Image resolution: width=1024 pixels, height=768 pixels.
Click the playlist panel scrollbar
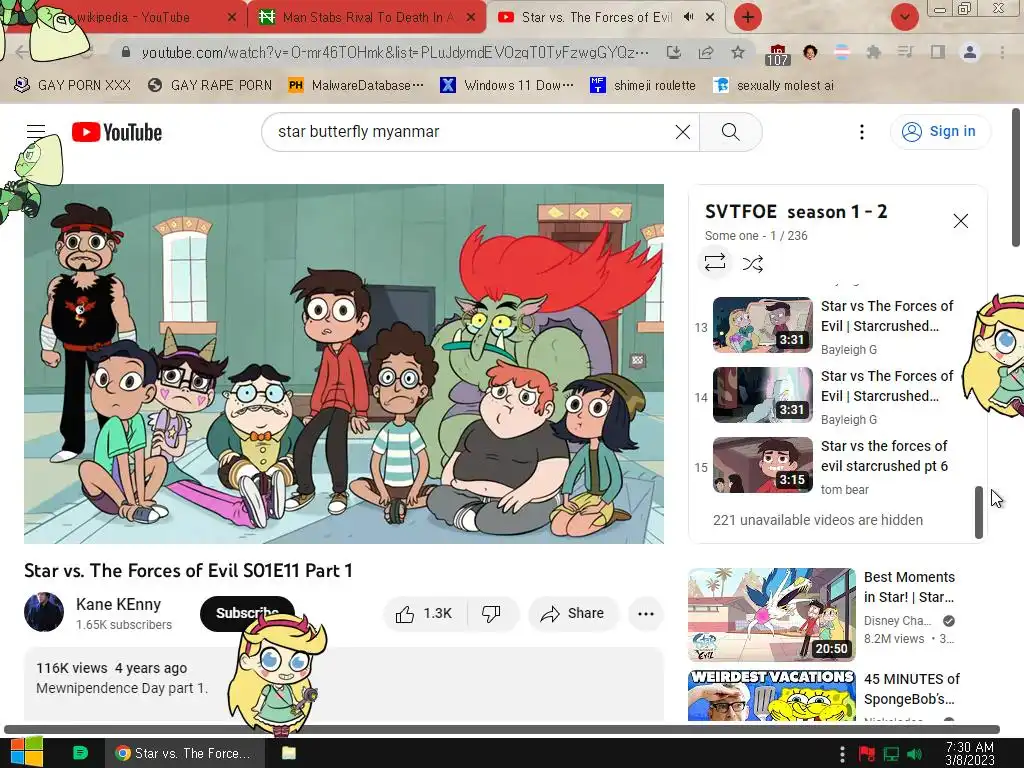[x=978, y=512]
